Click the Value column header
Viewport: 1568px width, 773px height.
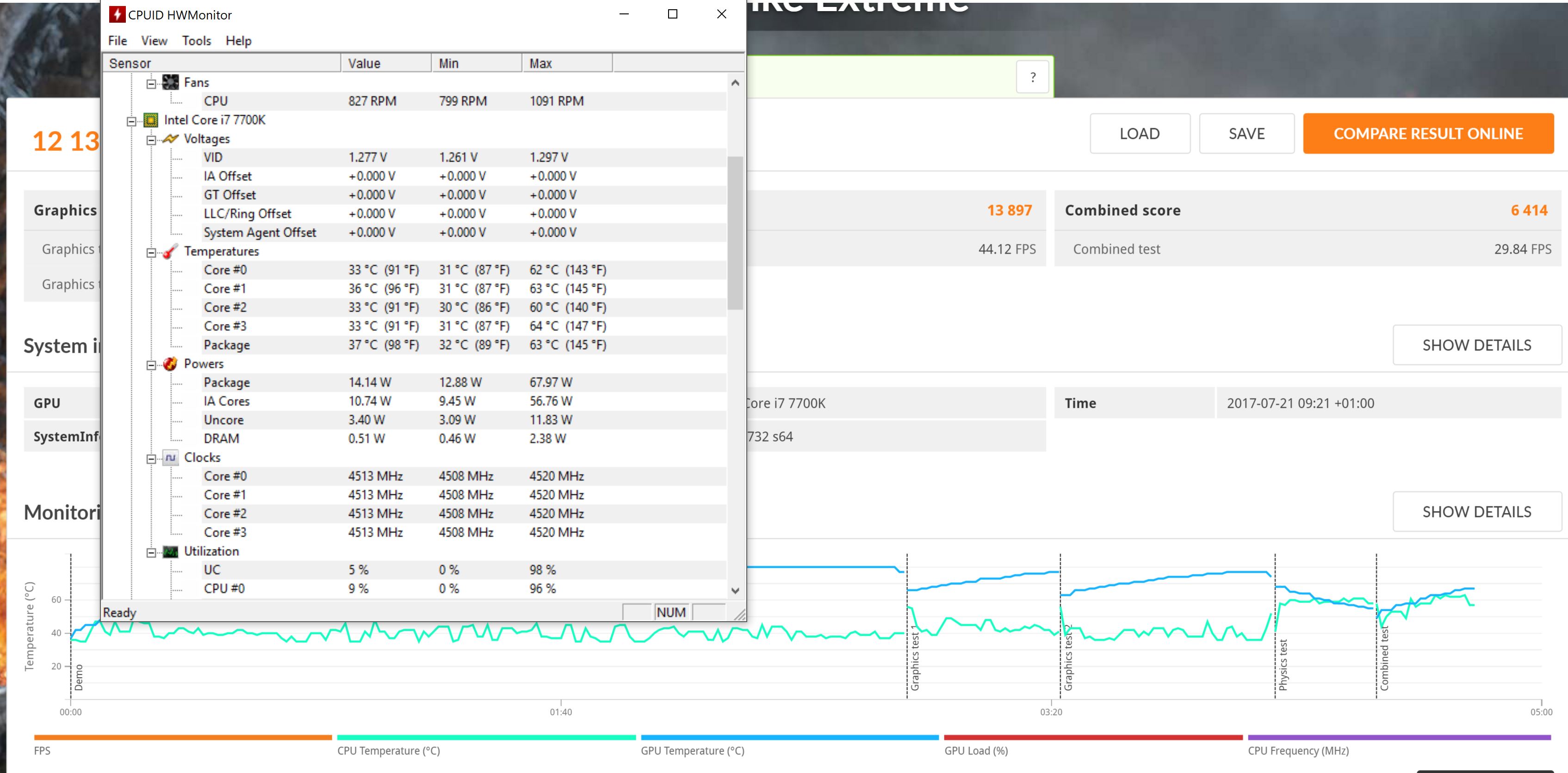point(386,63)
